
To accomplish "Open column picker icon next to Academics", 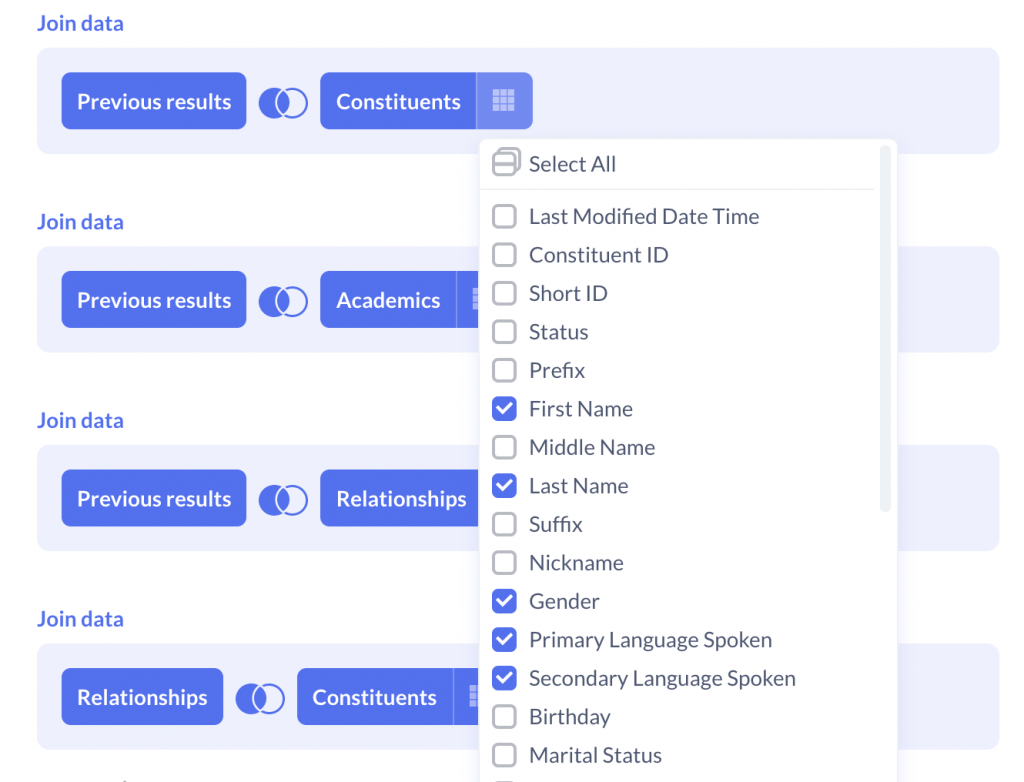I will [x=468, y=299].
